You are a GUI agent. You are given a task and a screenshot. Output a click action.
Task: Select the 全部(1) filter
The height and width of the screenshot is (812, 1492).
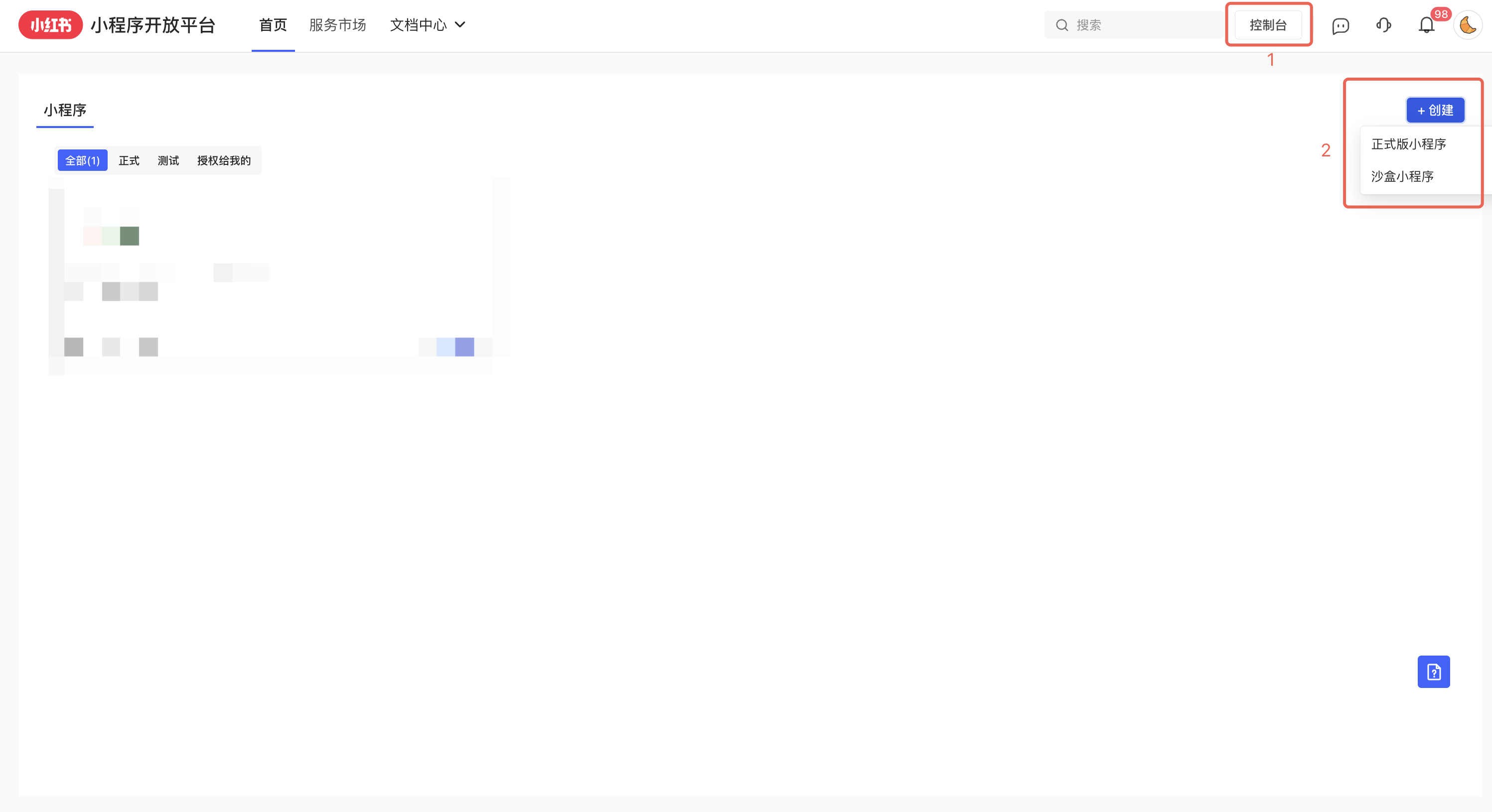click(82, 160)
